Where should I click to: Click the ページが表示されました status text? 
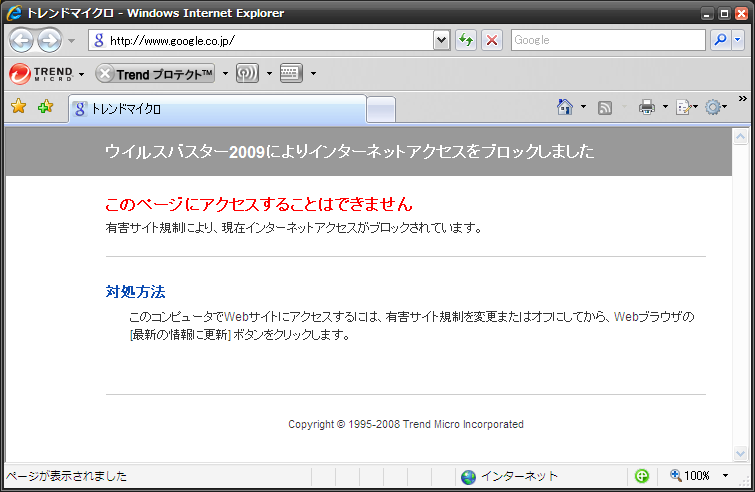[66, 477]
